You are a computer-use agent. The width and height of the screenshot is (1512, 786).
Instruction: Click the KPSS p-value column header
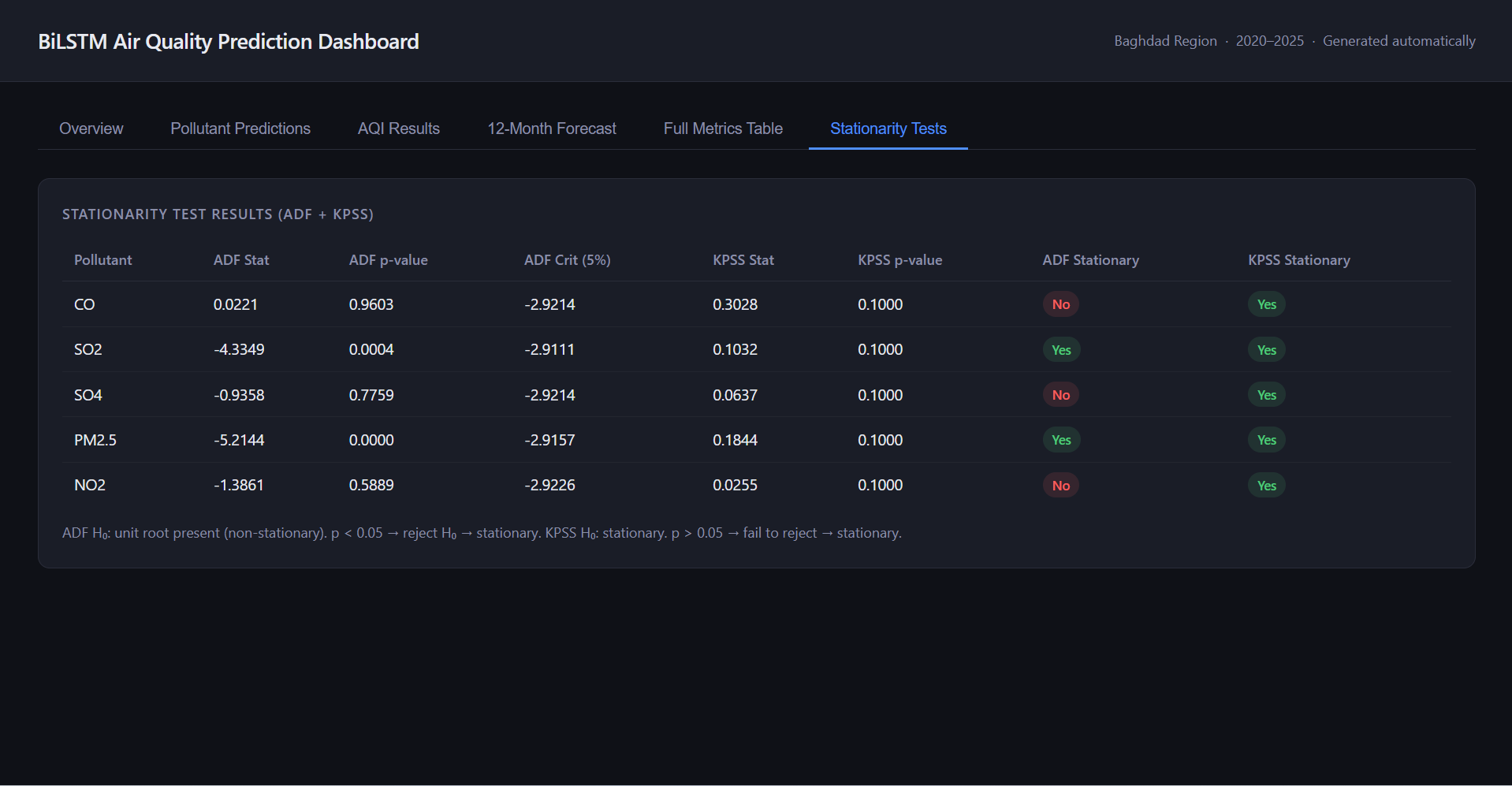tap(900, 260)
